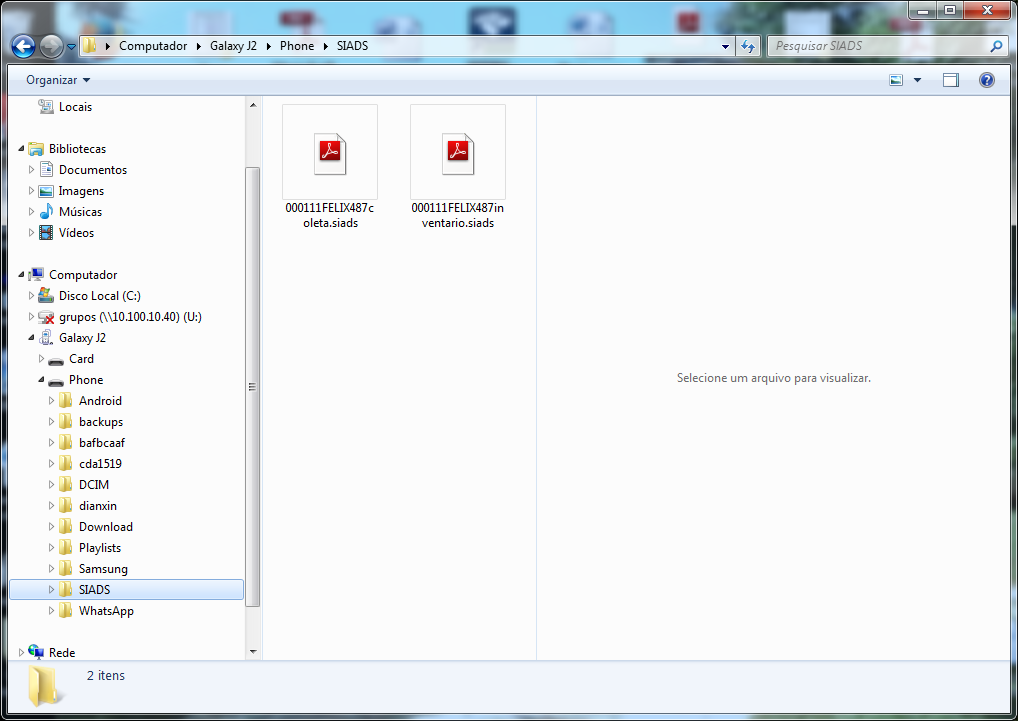Select SIADS in address breadcrumb
1024x721 pixels.
tap(352, 46)
